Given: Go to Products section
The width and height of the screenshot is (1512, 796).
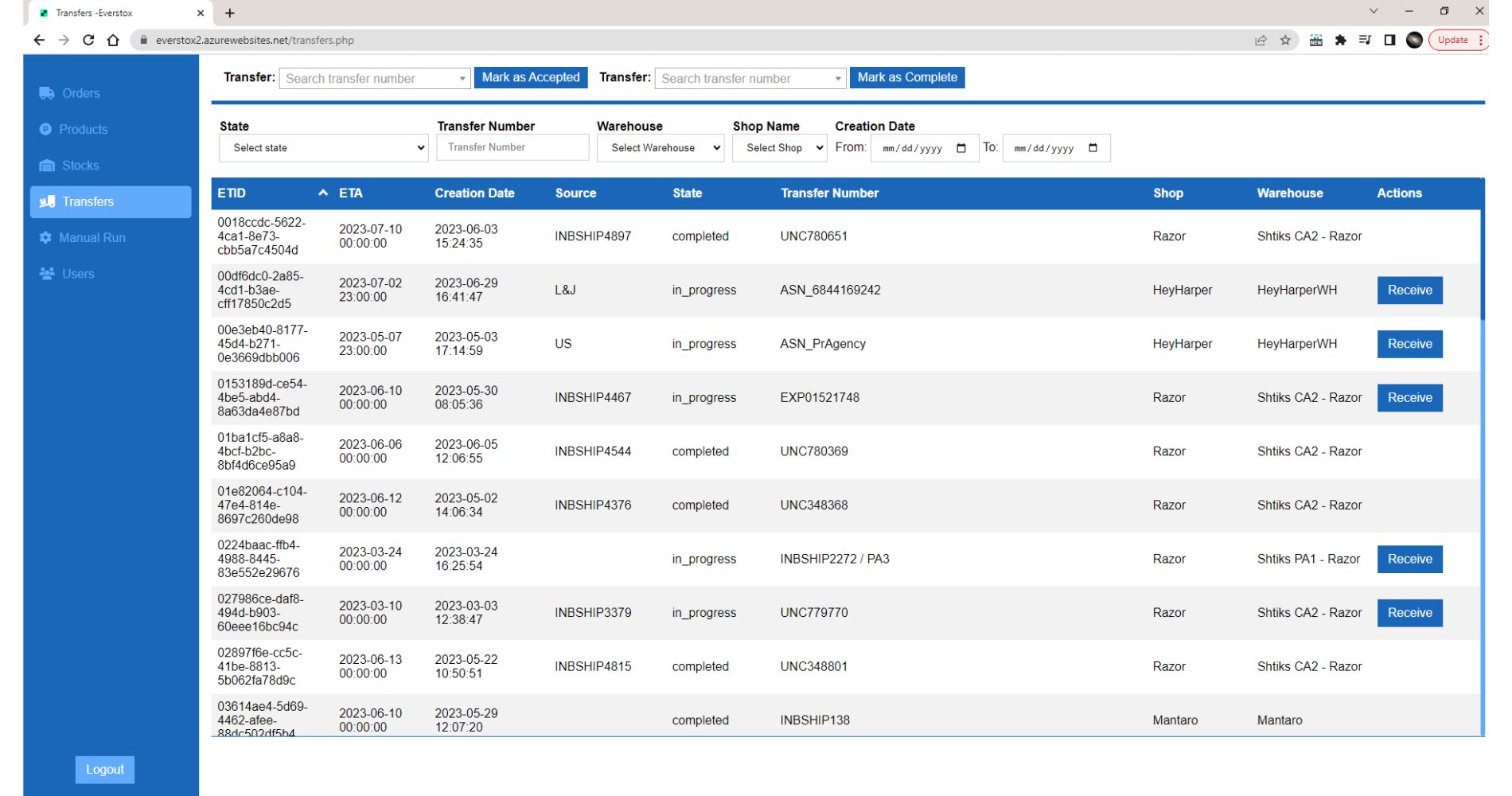Looking at the screenshot, I should point(84,129).
